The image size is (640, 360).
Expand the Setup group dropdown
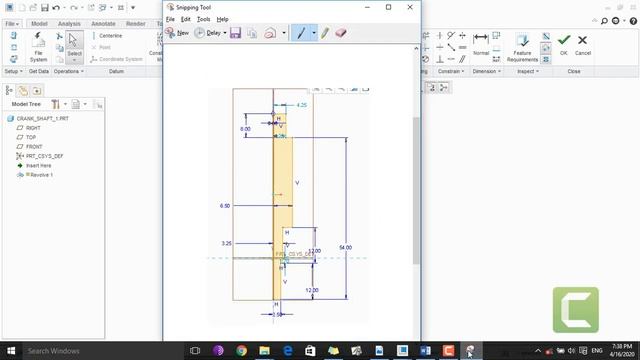coord(13,71)
